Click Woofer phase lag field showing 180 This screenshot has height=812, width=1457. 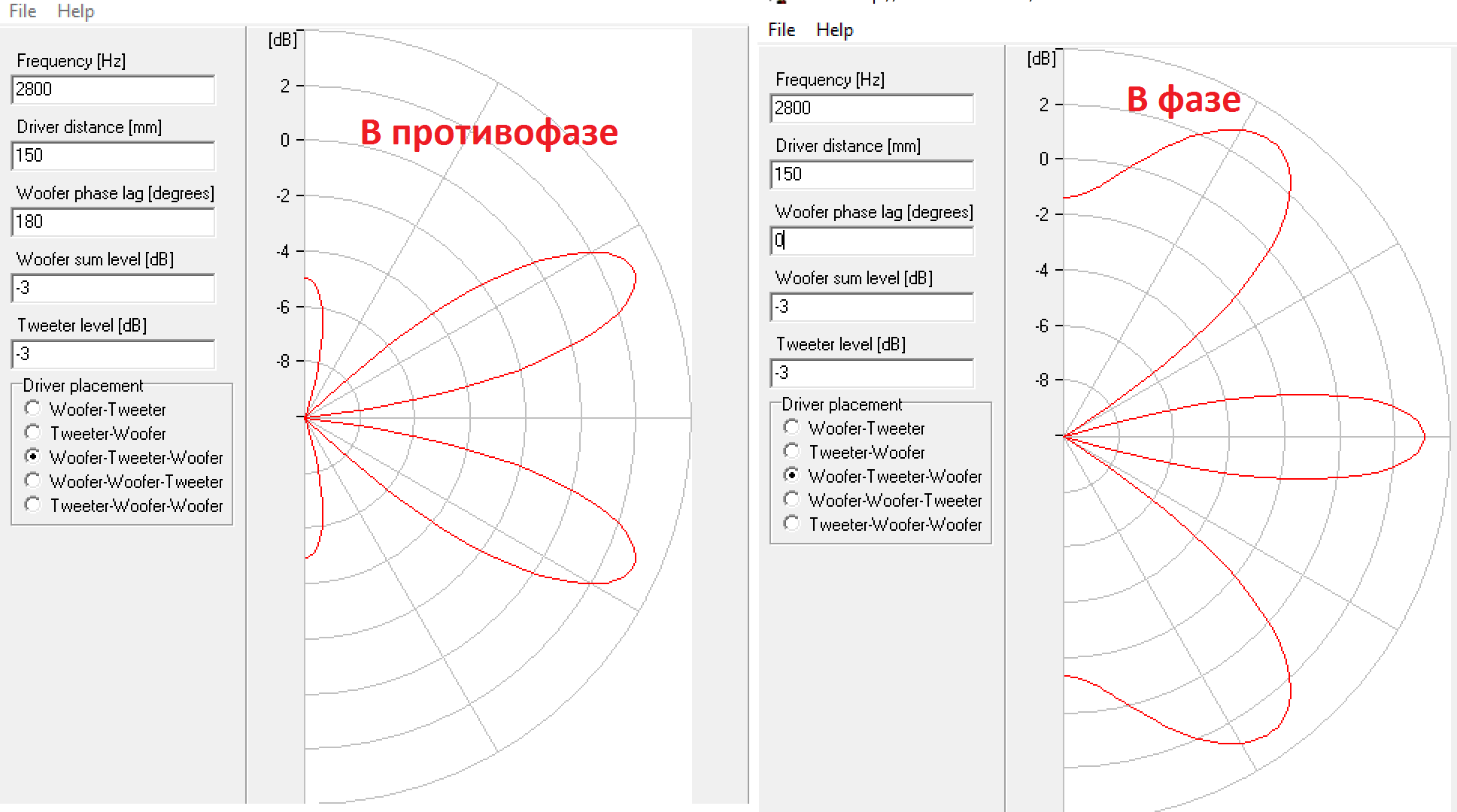click(113, 222)
